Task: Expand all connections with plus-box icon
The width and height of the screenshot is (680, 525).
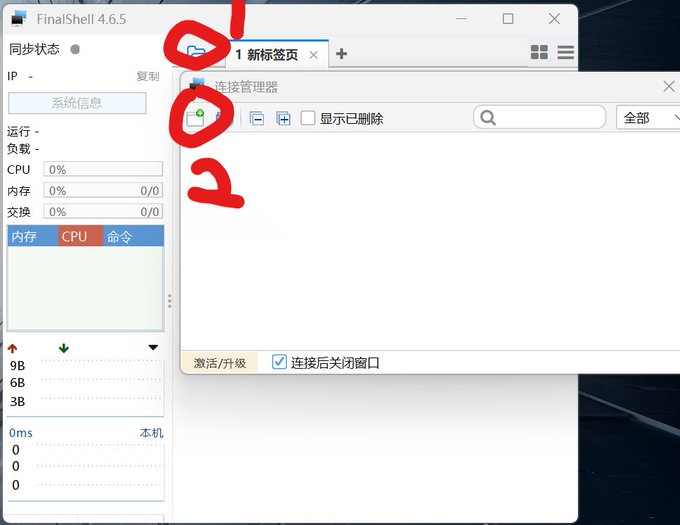Action: [283, 118]
